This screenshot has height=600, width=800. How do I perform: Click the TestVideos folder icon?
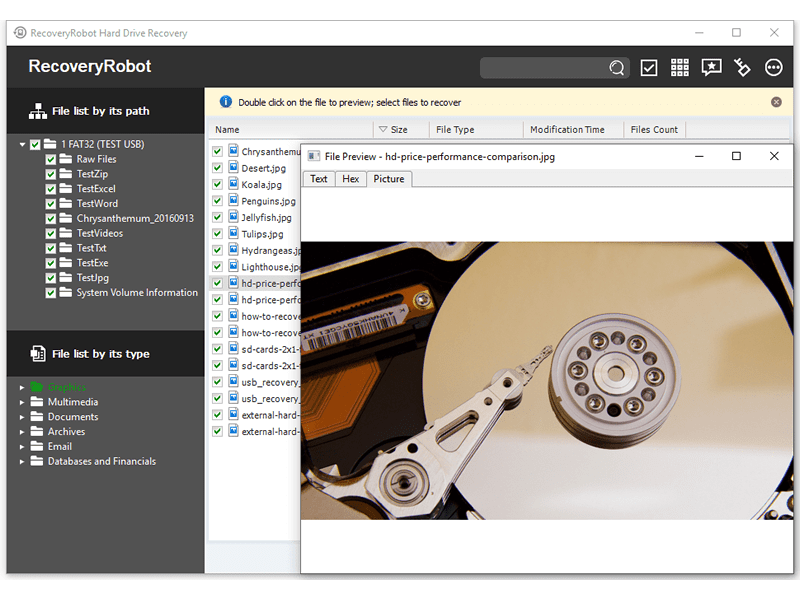[x=65, y=233]
